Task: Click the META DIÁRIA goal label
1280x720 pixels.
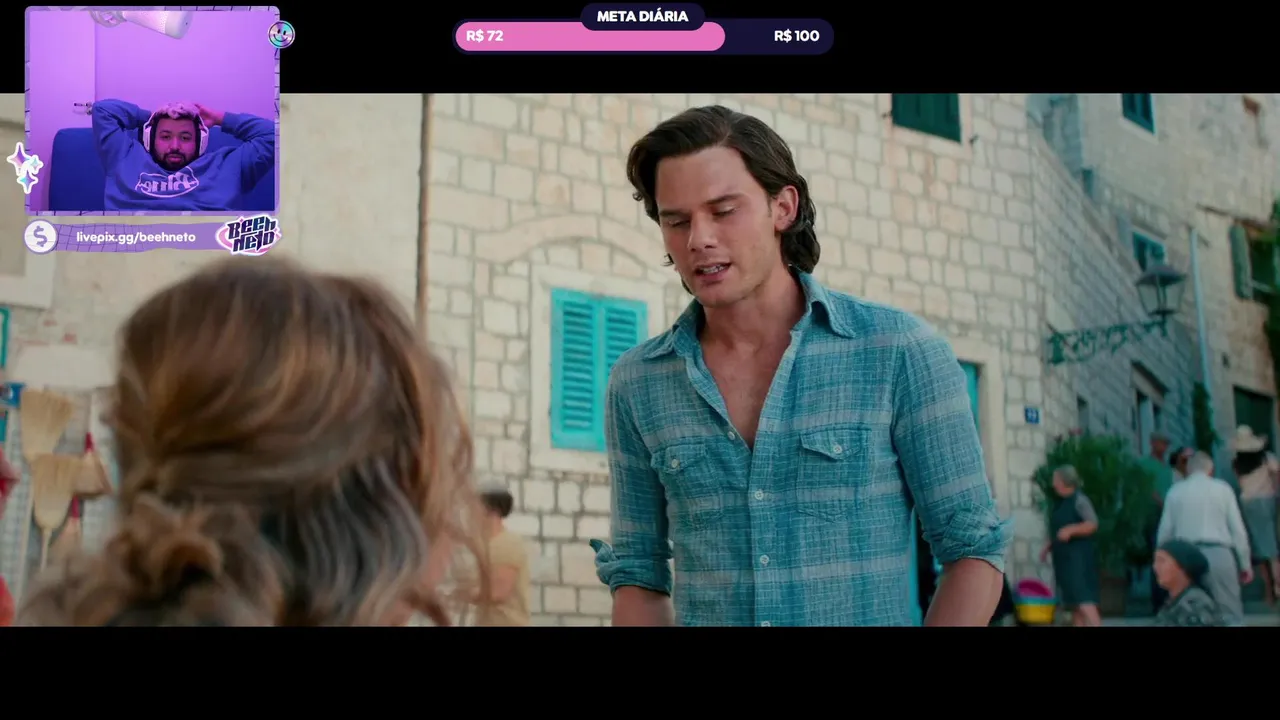Action: pyautogui.click(x=642, y=16)
